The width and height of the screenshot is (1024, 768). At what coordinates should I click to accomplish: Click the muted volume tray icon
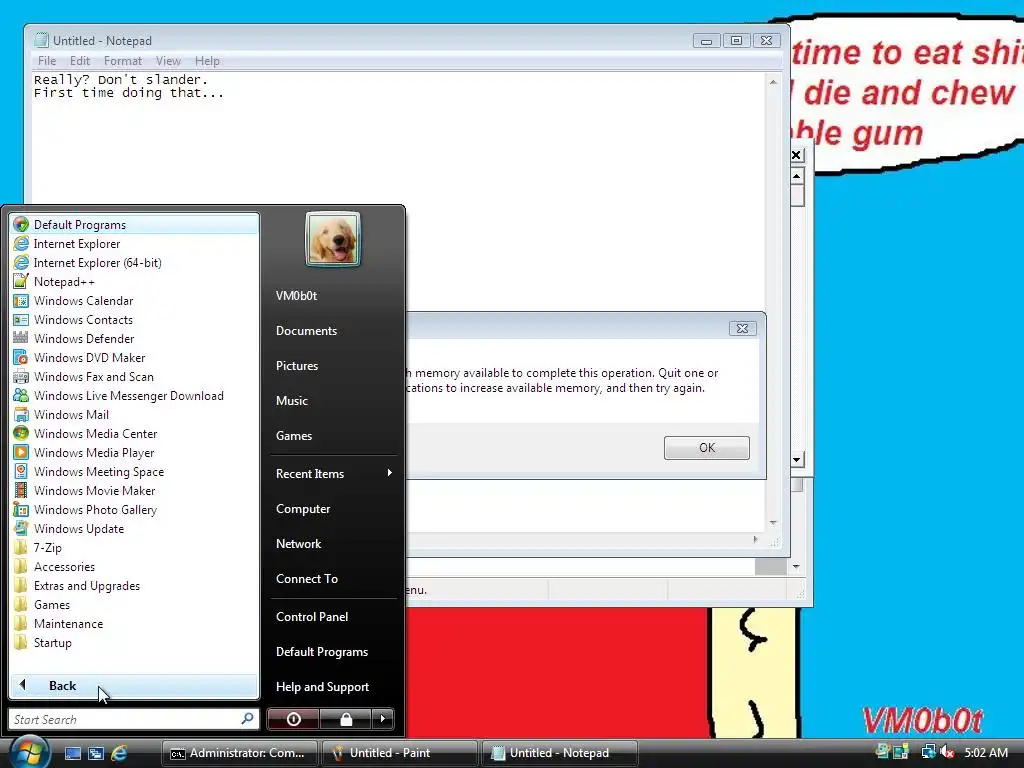947,752
